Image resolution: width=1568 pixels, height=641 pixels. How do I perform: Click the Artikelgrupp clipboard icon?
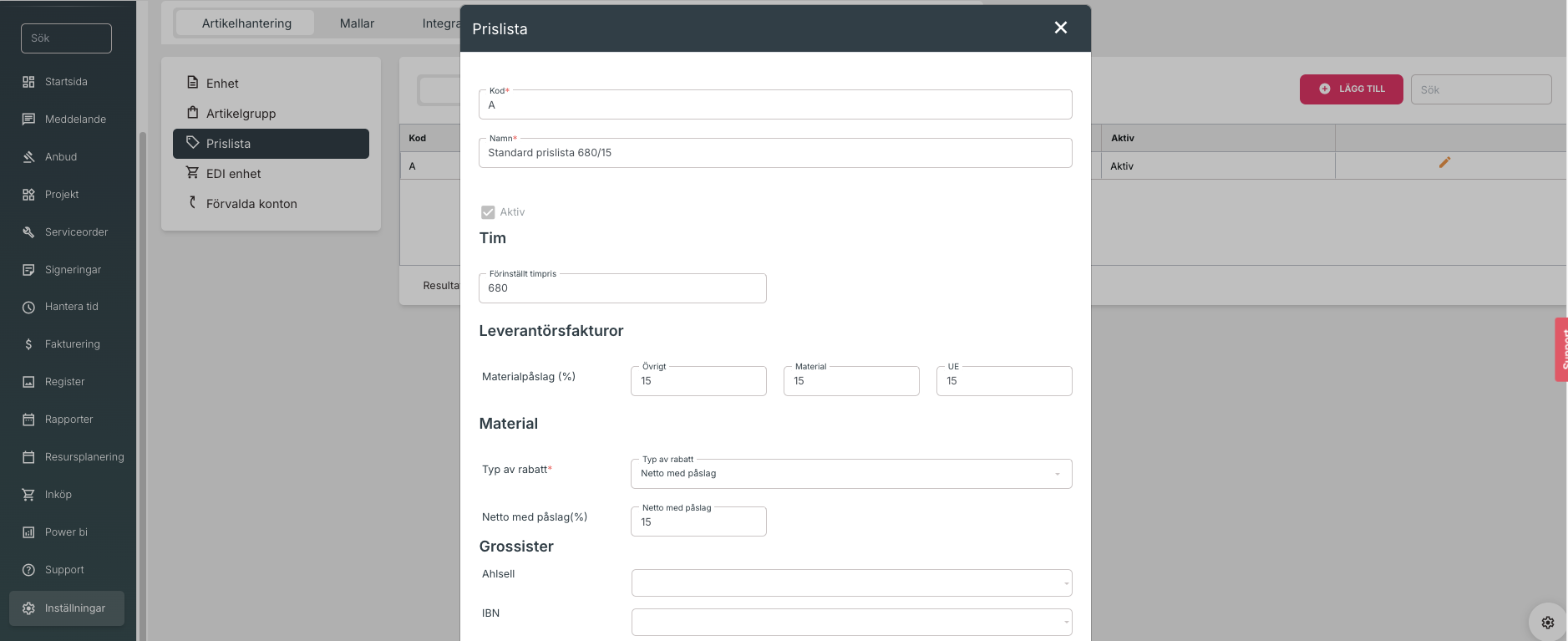point(193,113)
